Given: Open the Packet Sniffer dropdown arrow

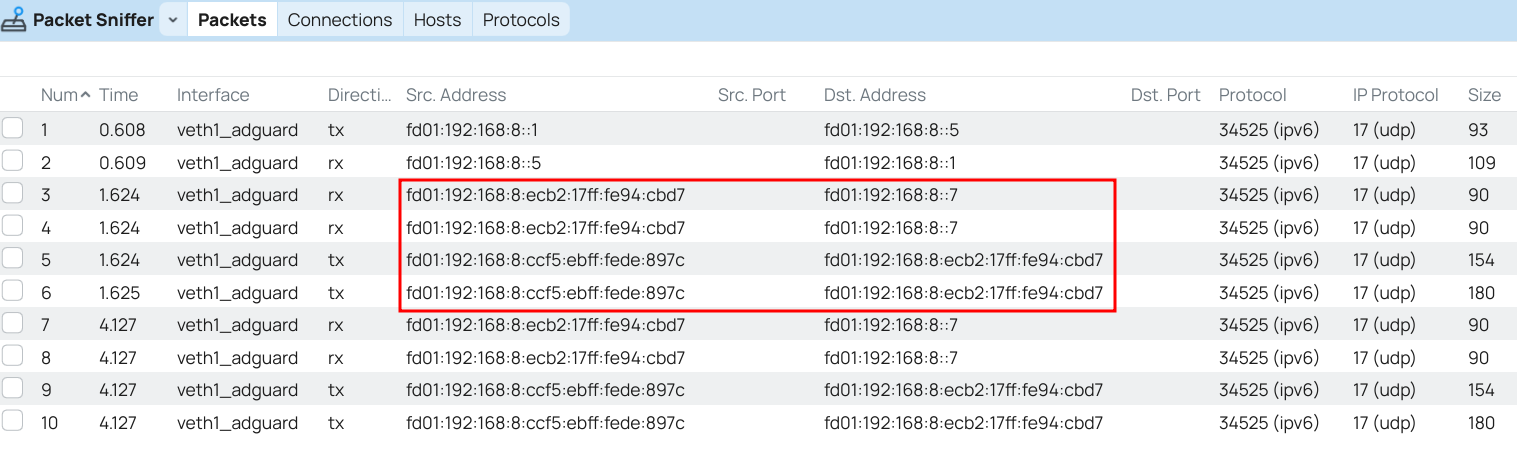Looking at the screenshot, I should tap(172, 20).
